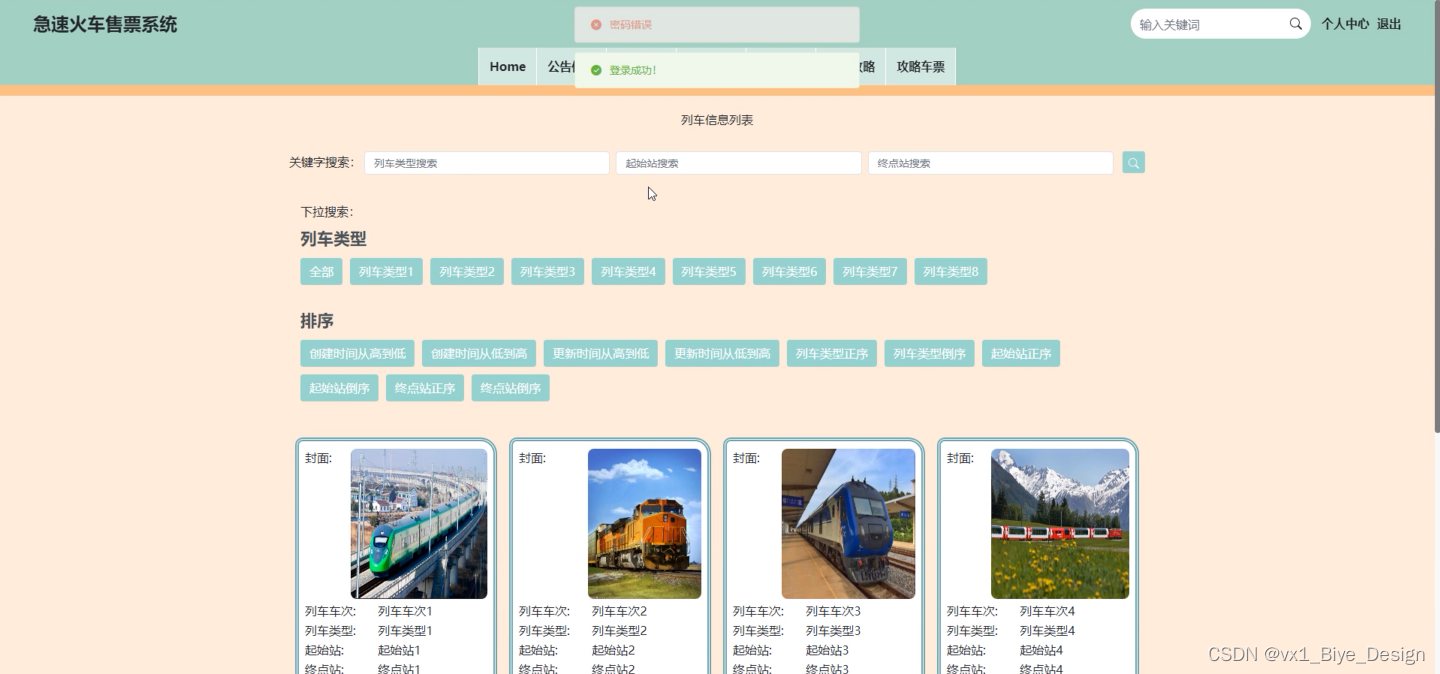Click the teal keyword search button
The height and width of the screenshot is (674, 1440).
(1133, 163)
